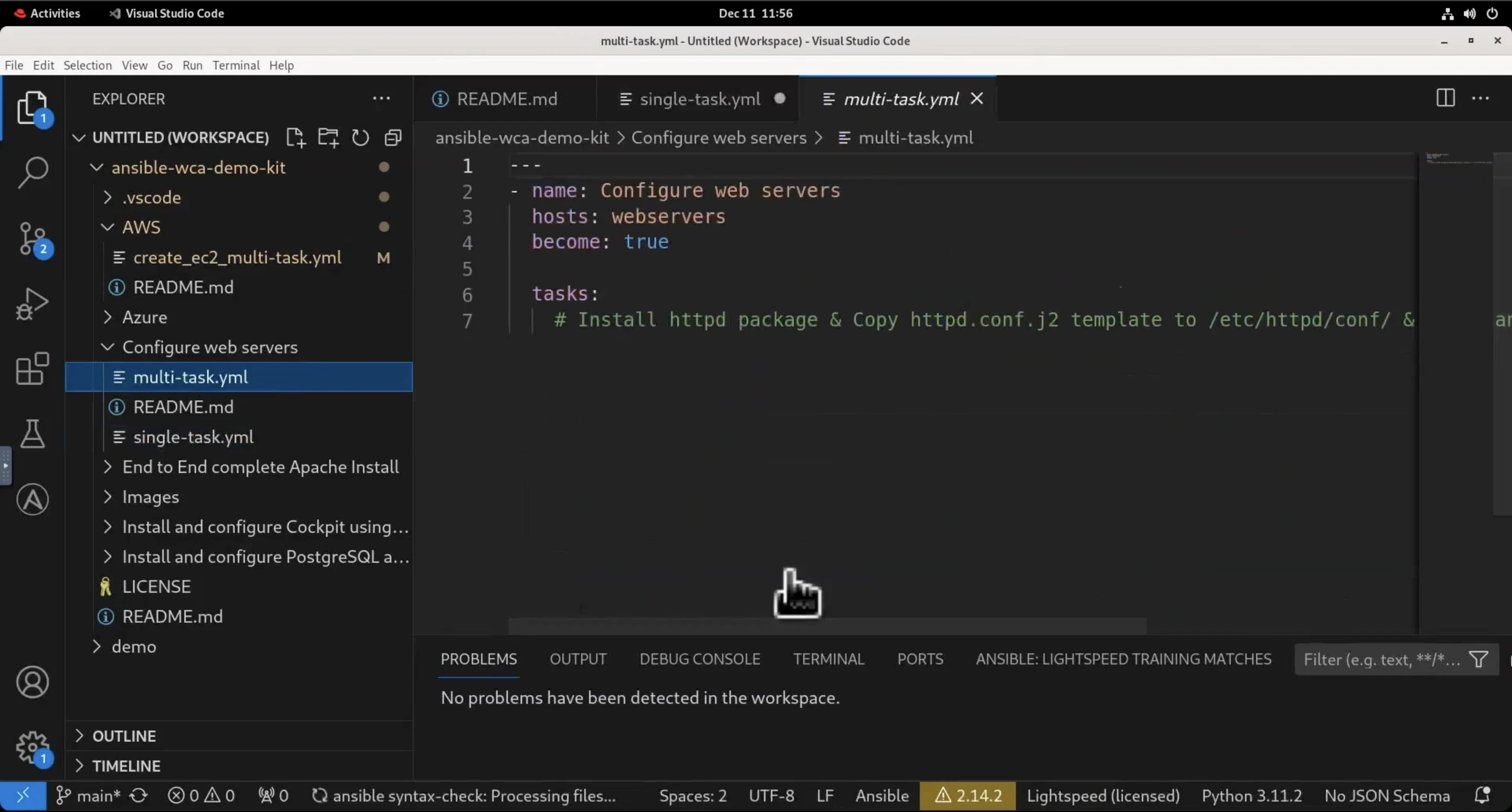Switch to the TERMINAL panel tab

point(829,659)
